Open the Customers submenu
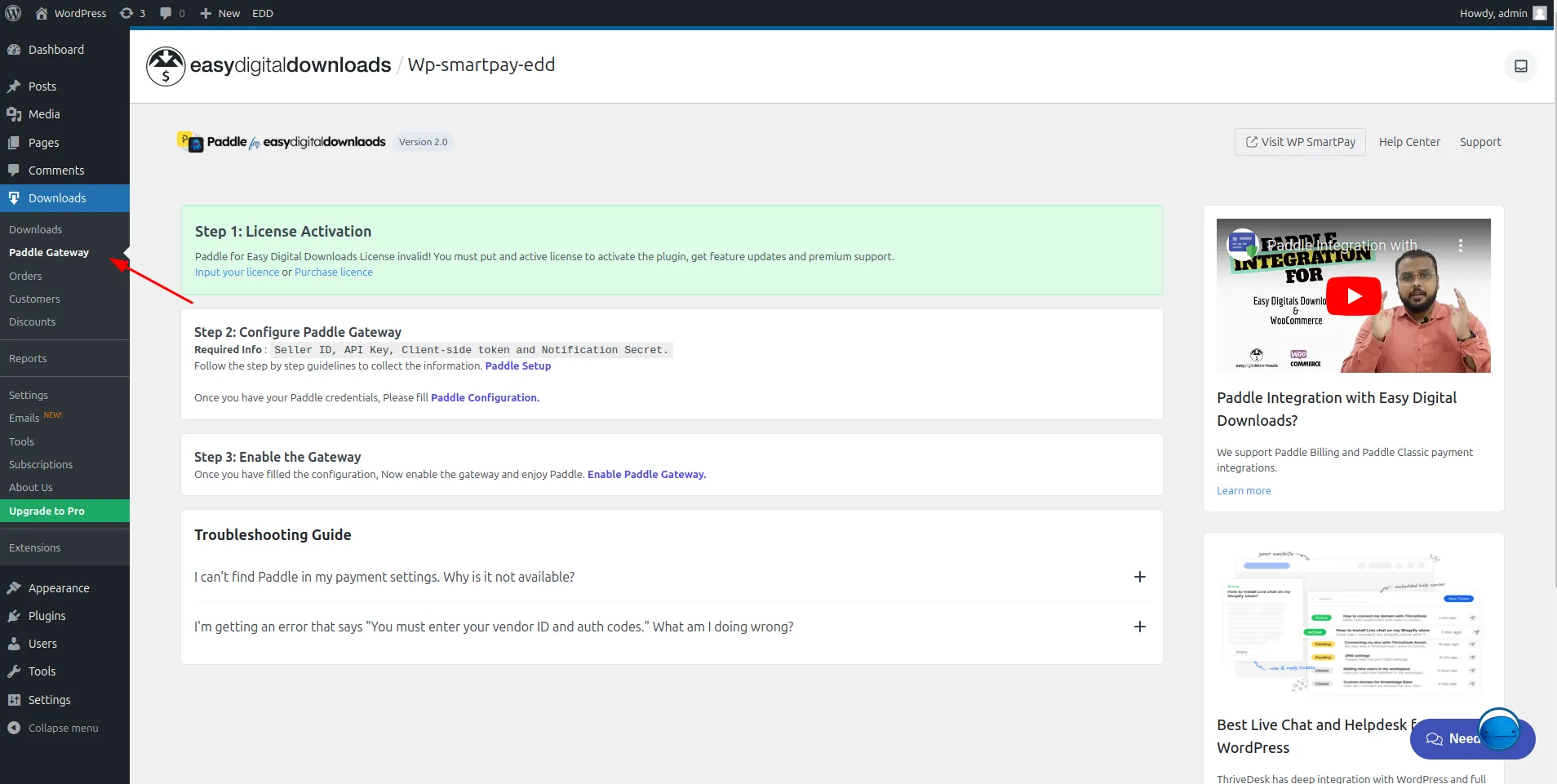The height and width of the screenshot is (784, 1557). tap(34, 299)
